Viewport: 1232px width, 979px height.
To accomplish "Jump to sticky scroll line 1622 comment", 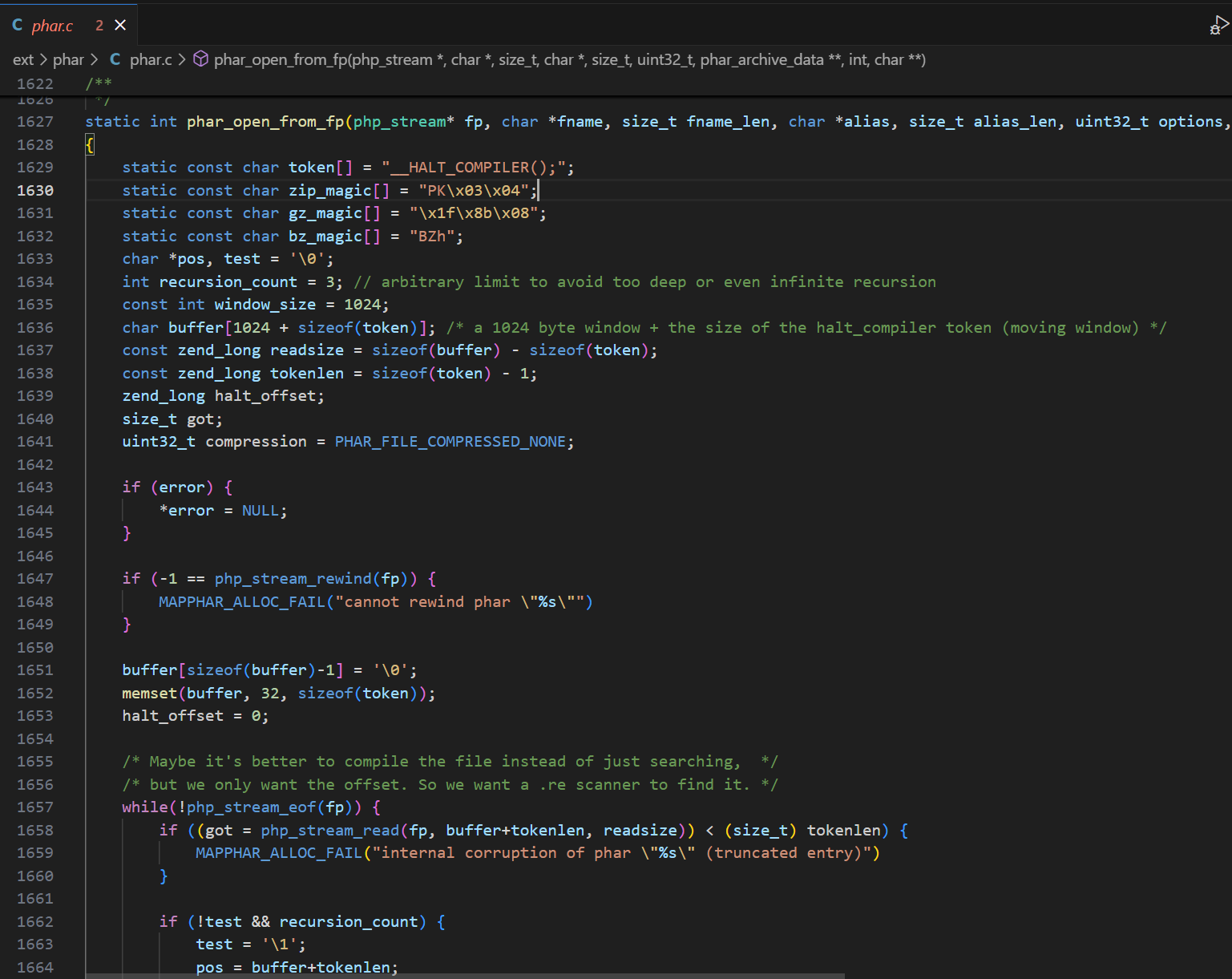I will click(99, 83).
